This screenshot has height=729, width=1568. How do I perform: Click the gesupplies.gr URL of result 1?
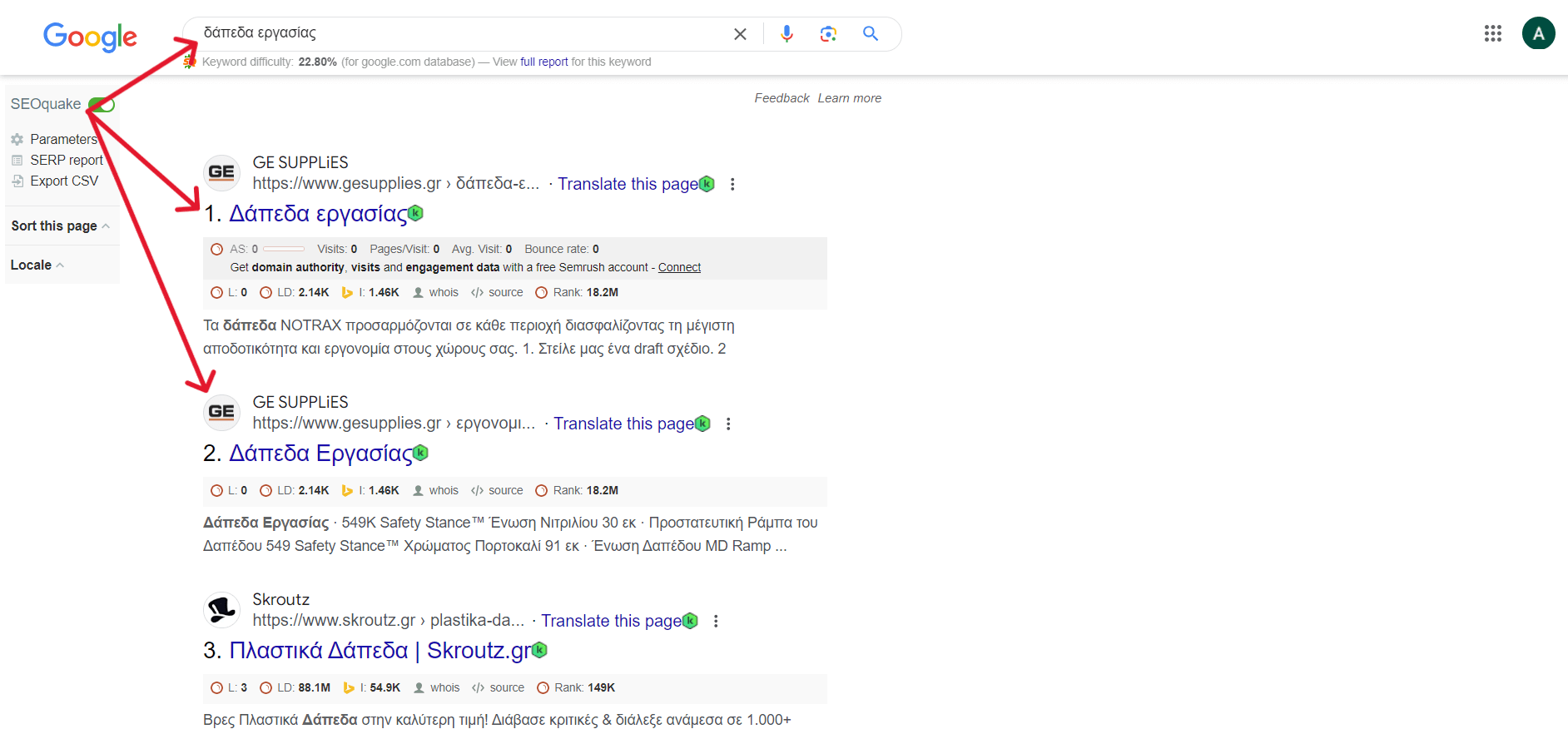tap(396, 184)
